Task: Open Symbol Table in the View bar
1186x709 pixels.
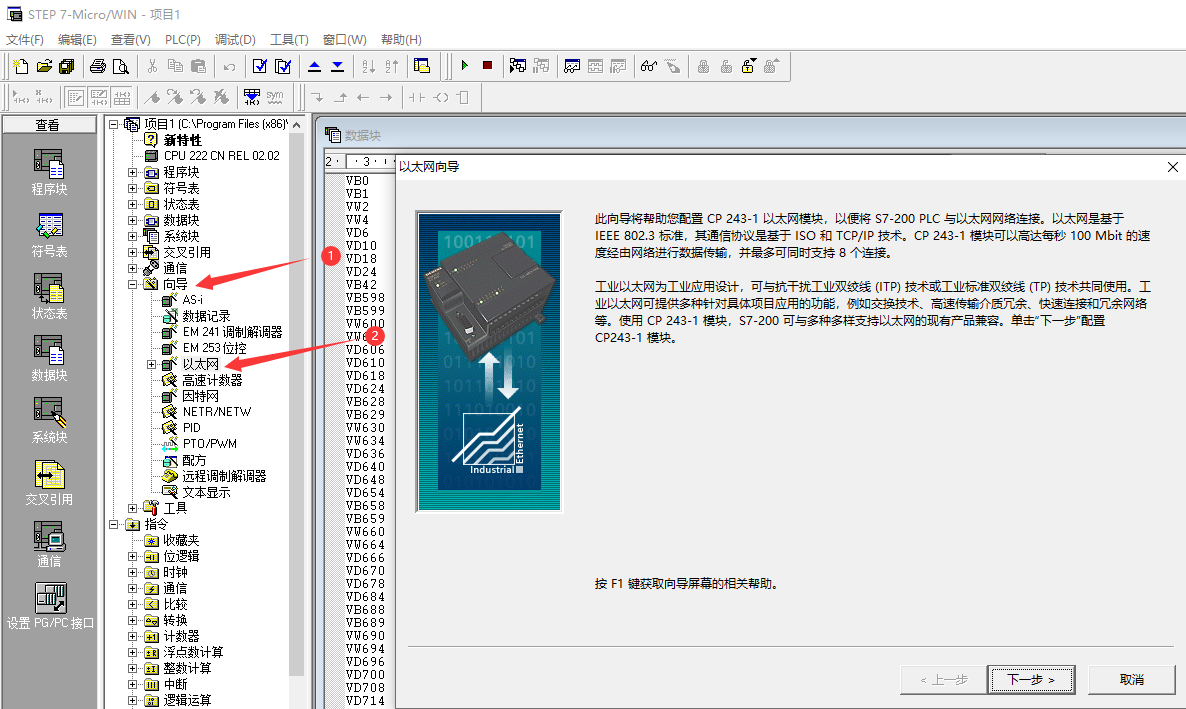Action: pyautogui.click(x=49, y=235)
